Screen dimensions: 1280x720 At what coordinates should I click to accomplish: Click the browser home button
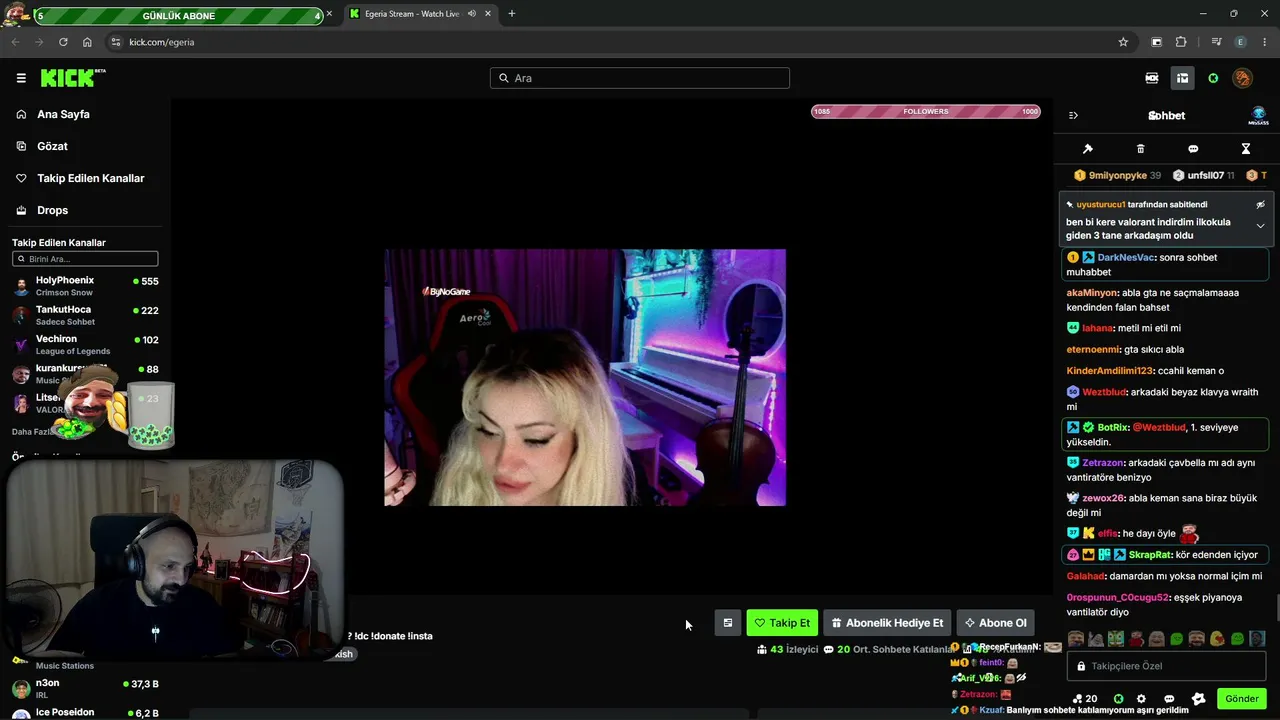(87, 42)
